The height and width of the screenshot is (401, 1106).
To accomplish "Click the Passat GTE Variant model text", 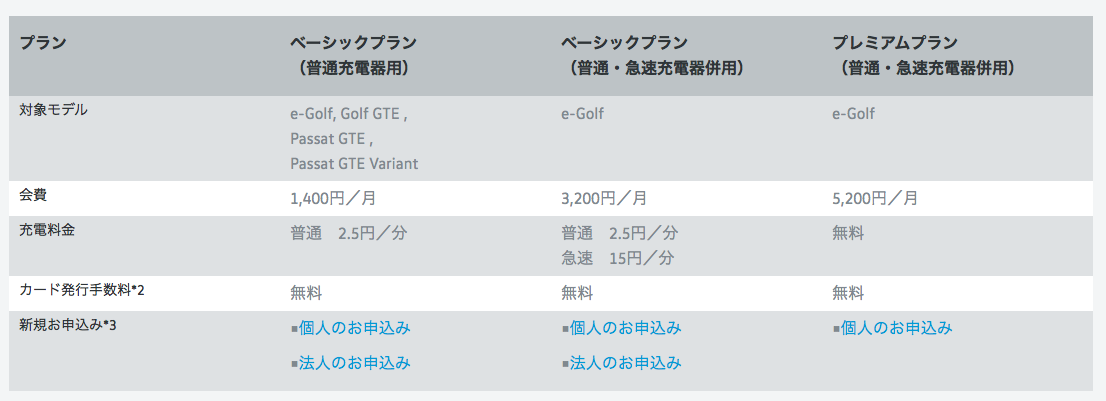I will 354,164.
